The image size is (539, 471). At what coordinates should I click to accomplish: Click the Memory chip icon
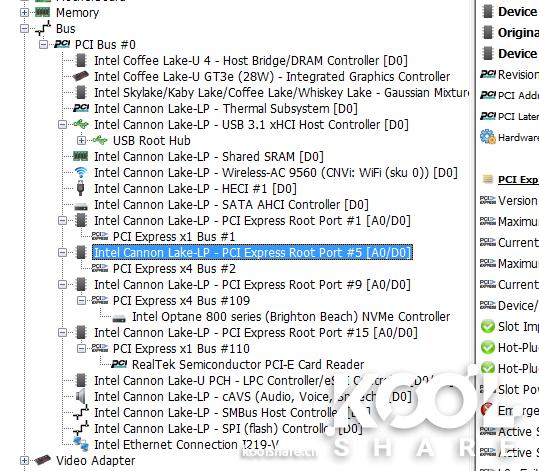coord(43,13)
